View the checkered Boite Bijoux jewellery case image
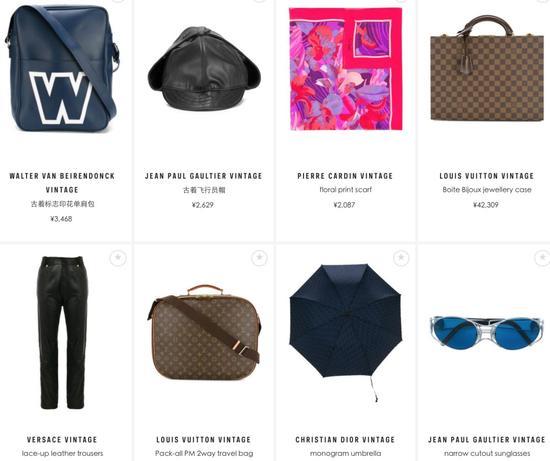The image size is (550, 461). point(487,69)
